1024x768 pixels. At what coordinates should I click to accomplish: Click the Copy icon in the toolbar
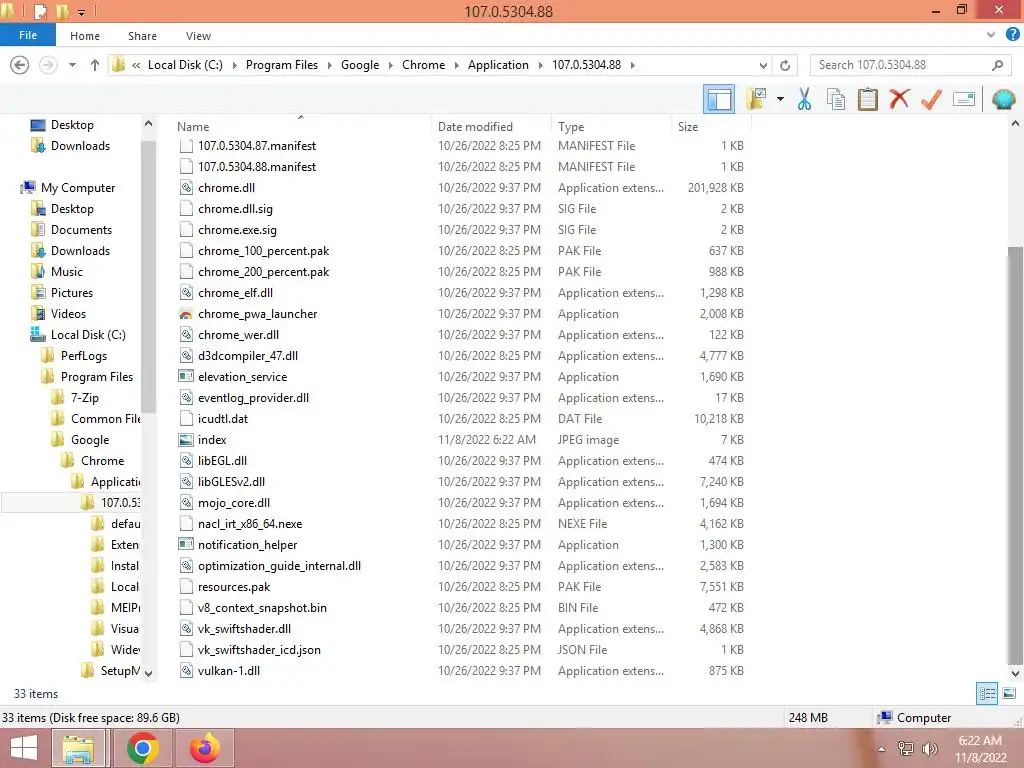(835, 99)
